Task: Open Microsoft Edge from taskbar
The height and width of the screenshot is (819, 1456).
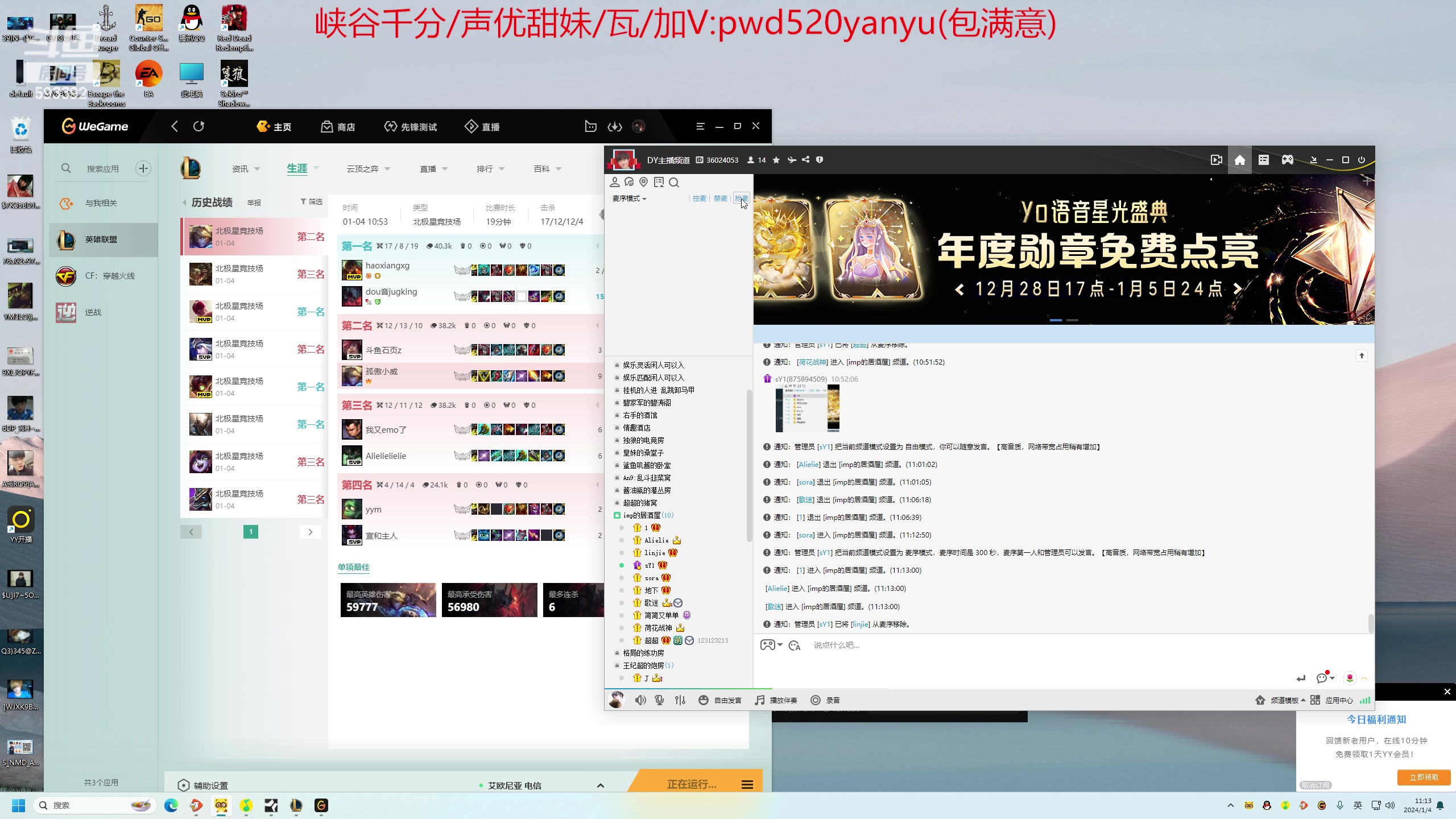Action: 171,805
